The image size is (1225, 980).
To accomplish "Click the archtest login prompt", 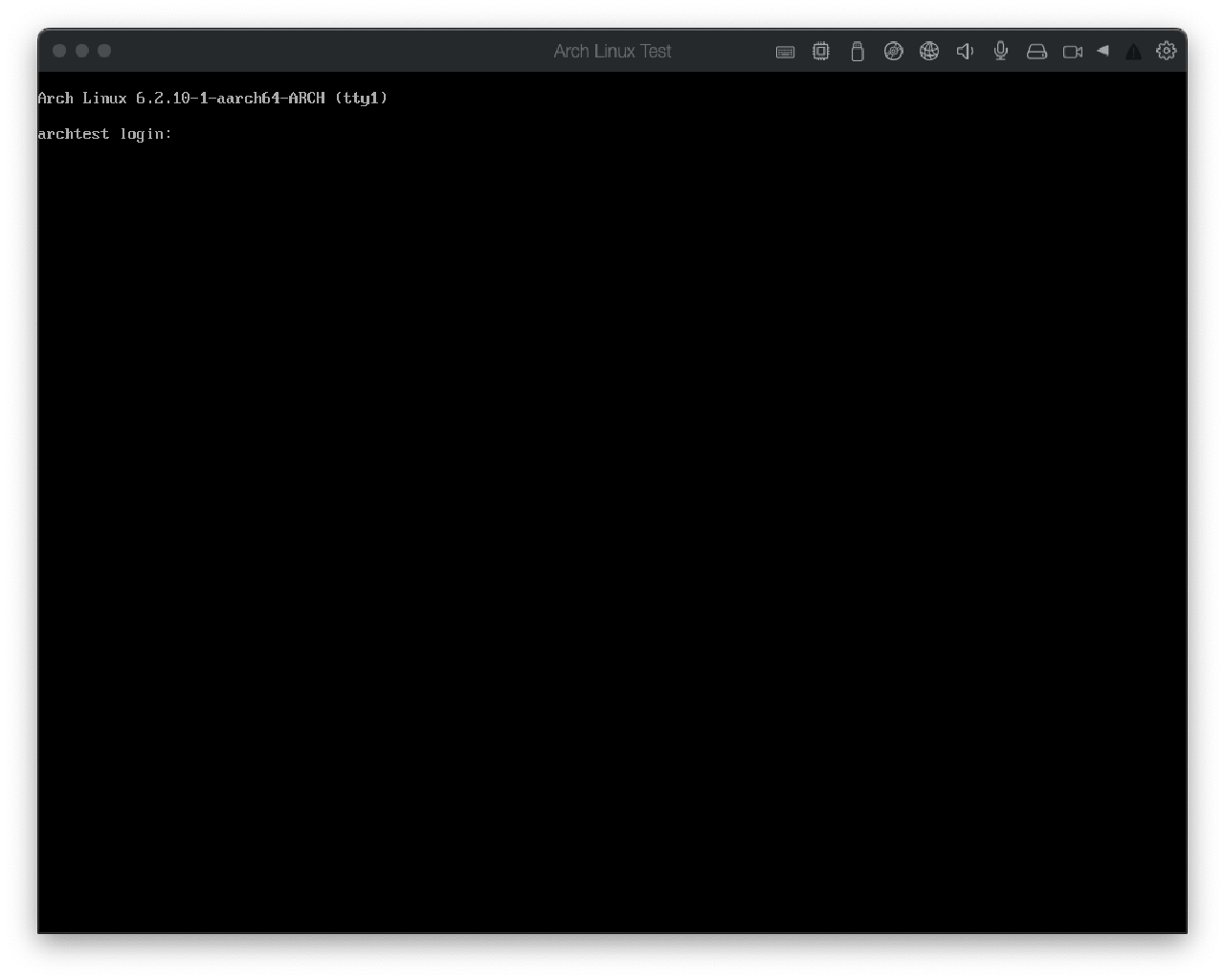I will (x=105, y=134).
